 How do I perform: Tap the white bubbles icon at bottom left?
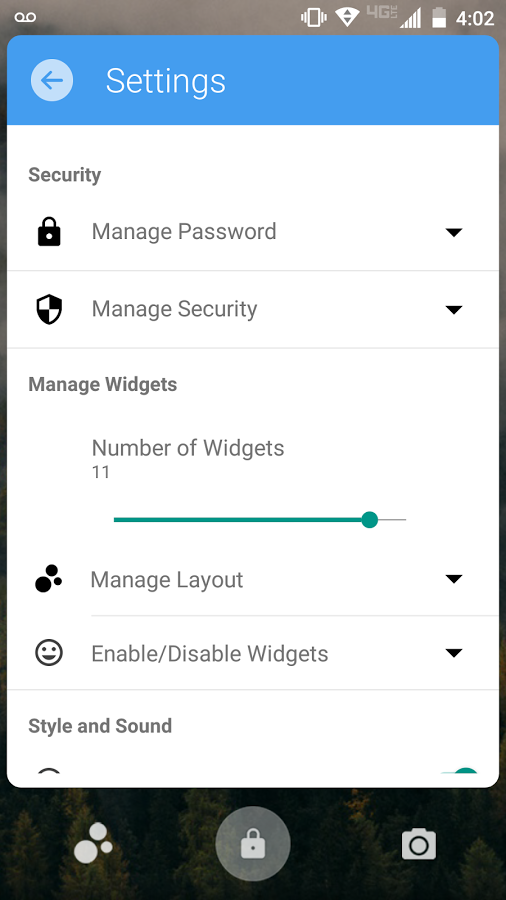click(x=94, y=843)
